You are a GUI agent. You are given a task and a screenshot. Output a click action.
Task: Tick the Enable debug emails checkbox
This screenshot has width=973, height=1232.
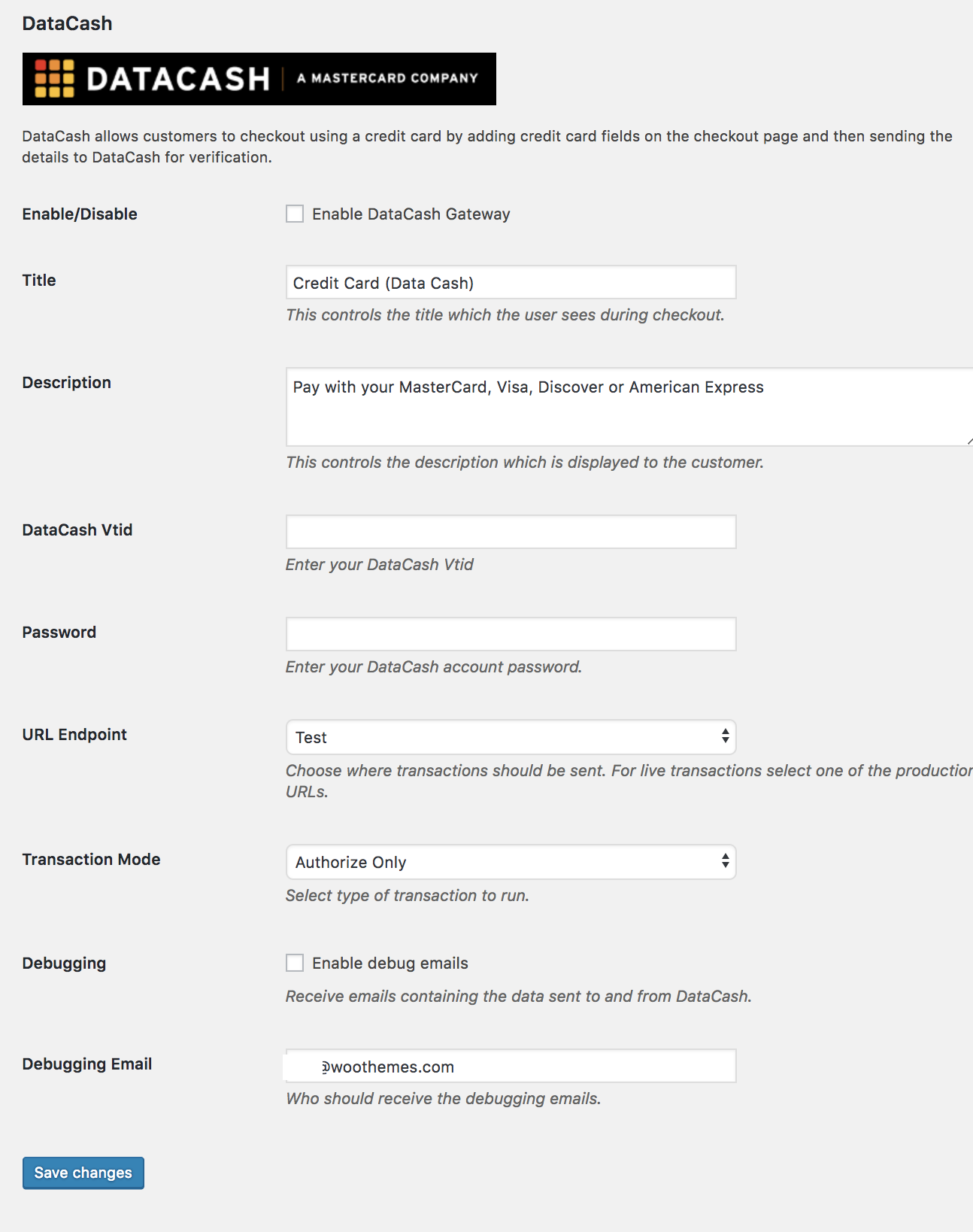pyautogui.click(x=295, y=963)
